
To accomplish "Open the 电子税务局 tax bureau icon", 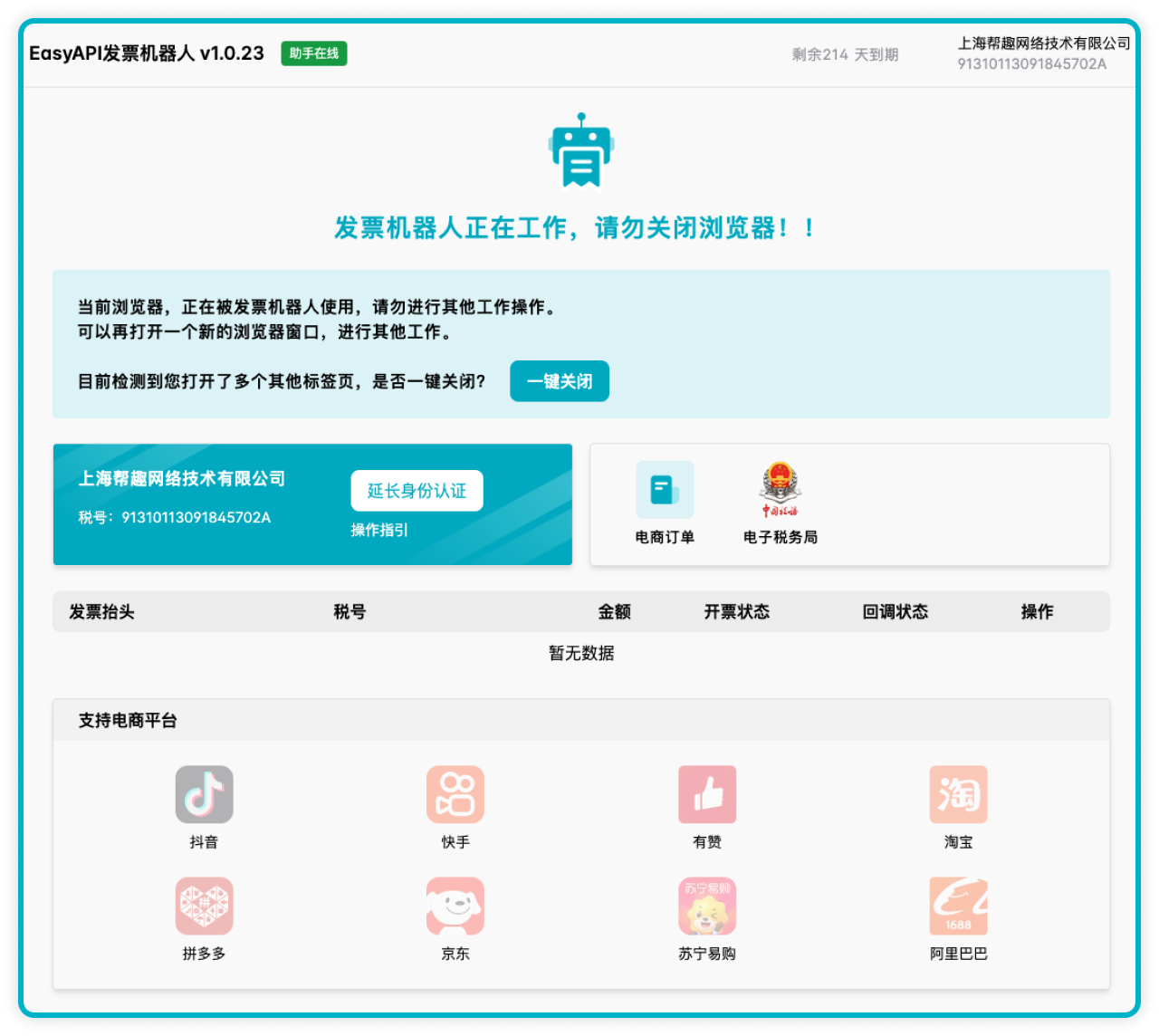I will point(780,490).
